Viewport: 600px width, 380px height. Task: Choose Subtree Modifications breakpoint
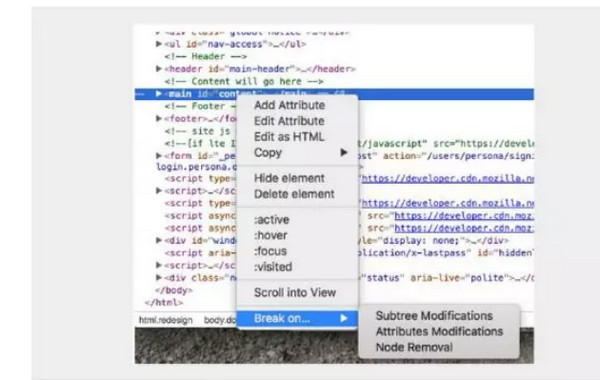[x=434, y=316]
